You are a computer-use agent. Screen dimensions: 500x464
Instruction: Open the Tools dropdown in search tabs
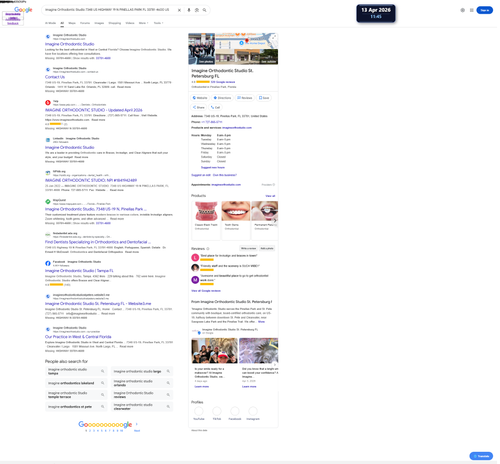pyautogui.click(x=158, y=23)
